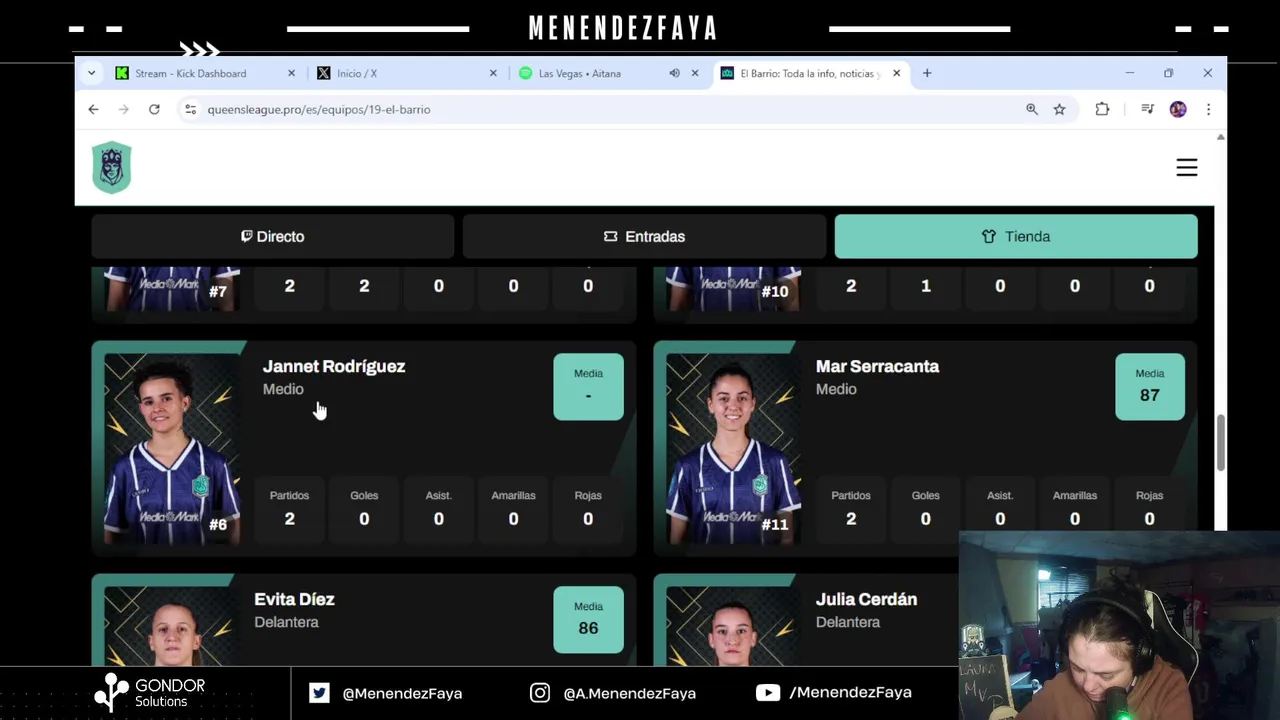
Task: Click the name Jannet Rodríguez
Action: [334, 366]
